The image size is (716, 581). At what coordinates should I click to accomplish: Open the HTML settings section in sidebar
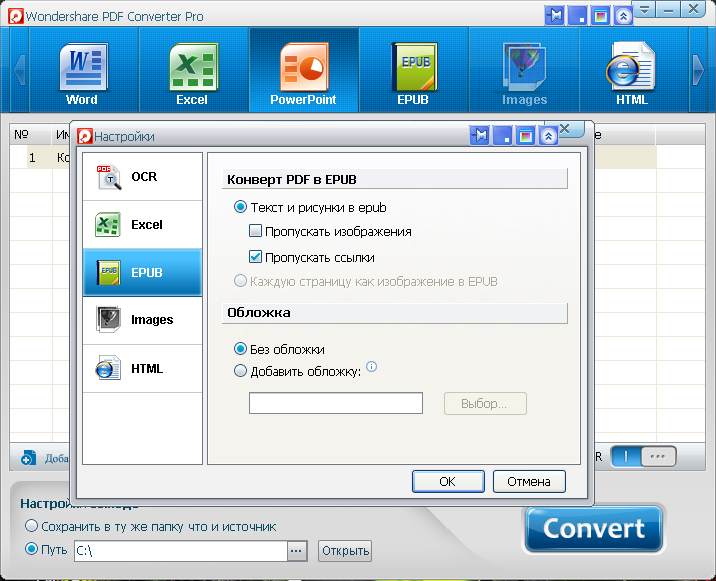[x=142, y=369]
